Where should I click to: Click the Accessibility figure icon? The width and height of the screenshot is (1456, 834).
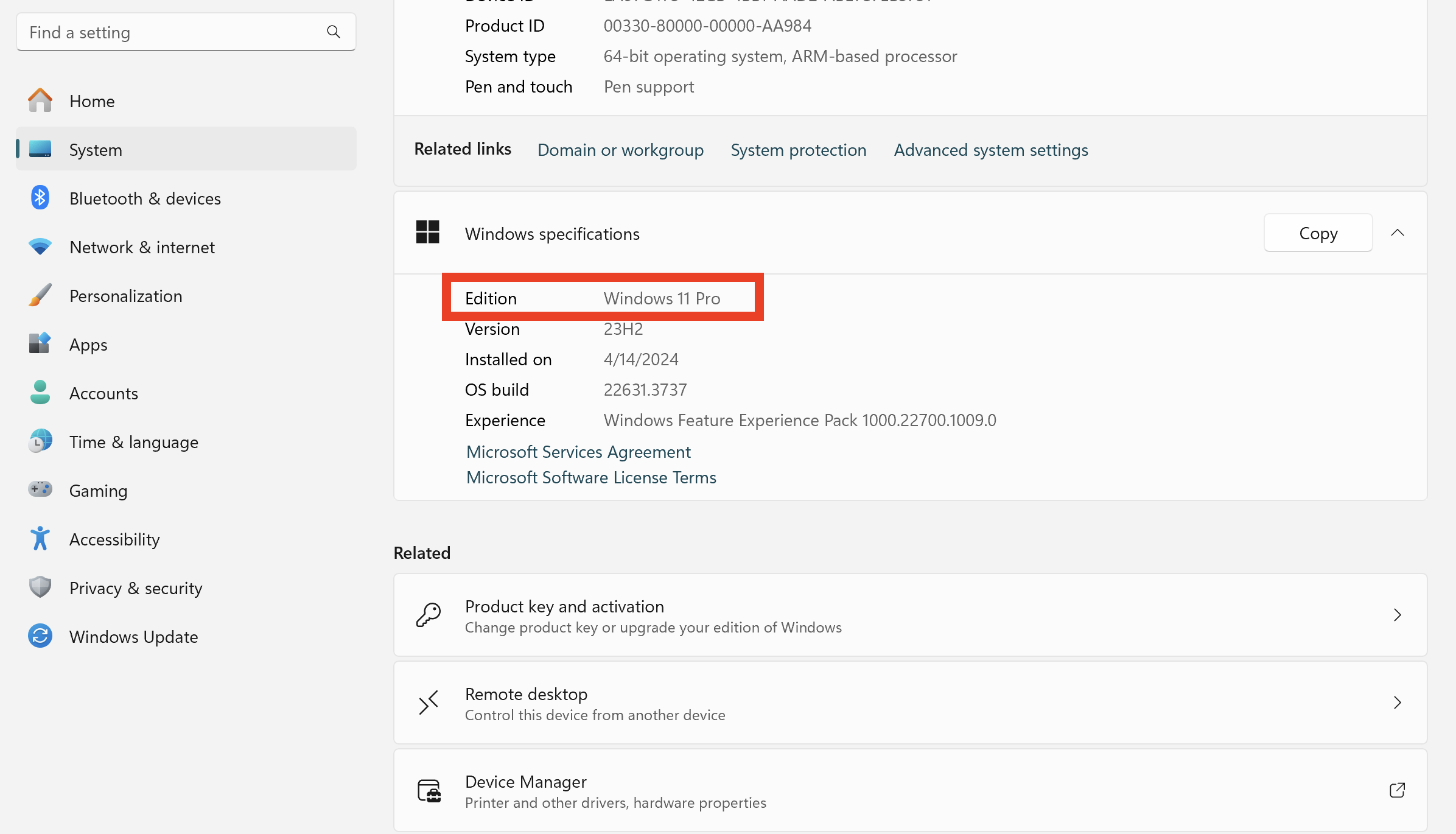(40, 539)
